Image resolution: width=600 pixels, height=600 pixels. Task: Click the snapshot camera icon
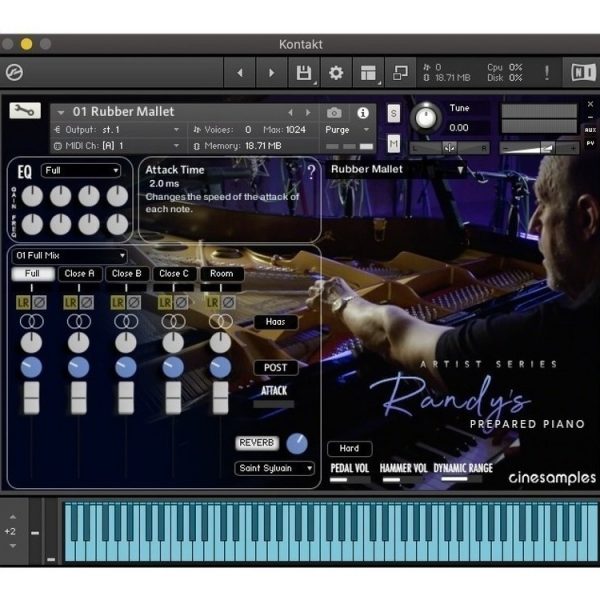click(x=334, y=113)
